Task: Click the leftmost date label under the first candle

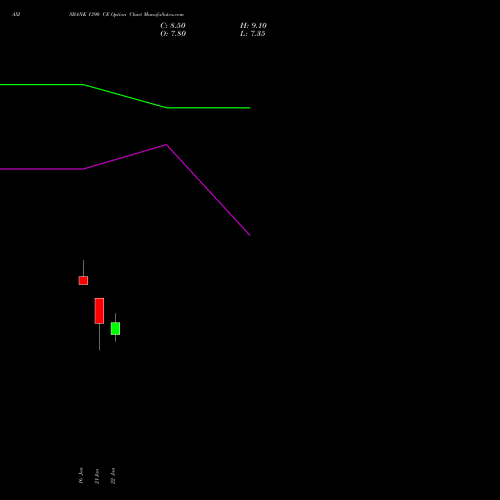Action: (81, 475)
